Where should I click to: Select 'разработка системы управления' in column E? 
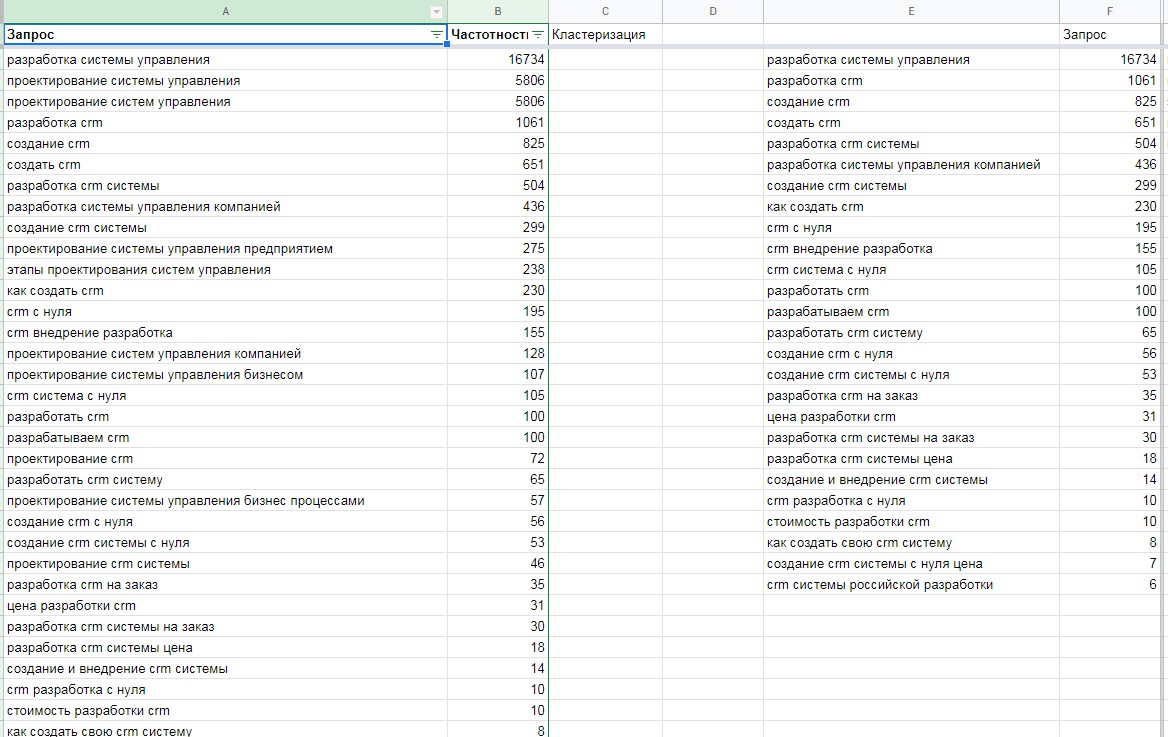pos(911,60)
